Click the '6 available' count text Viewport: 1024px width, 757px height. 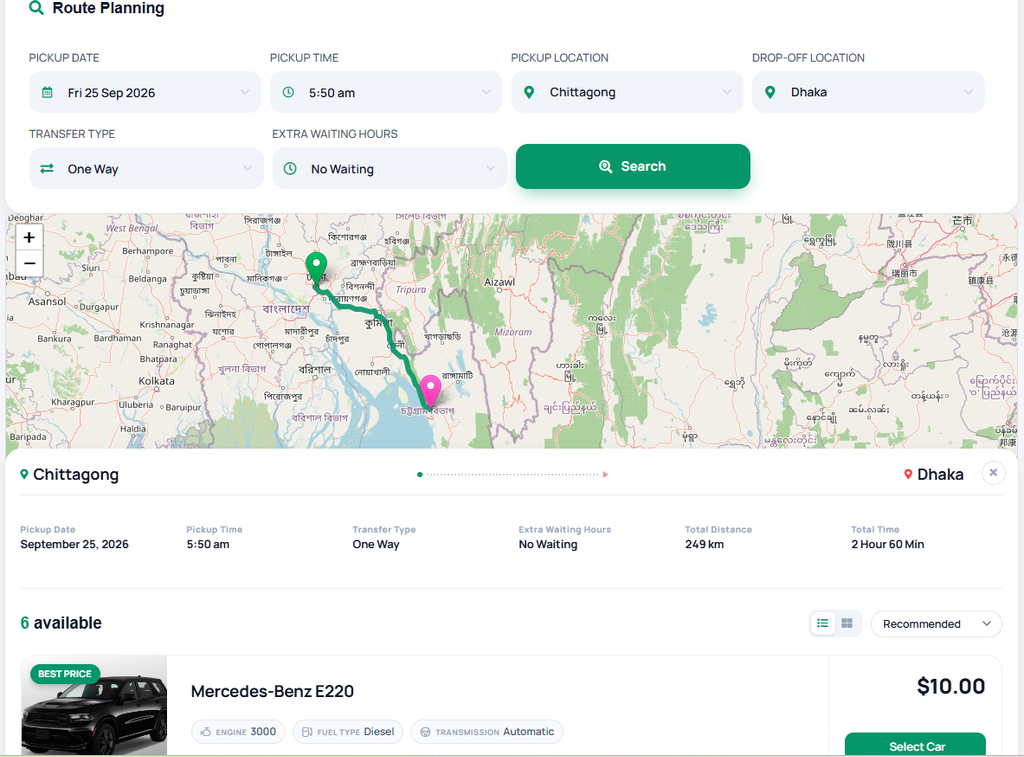pos(61,622)
